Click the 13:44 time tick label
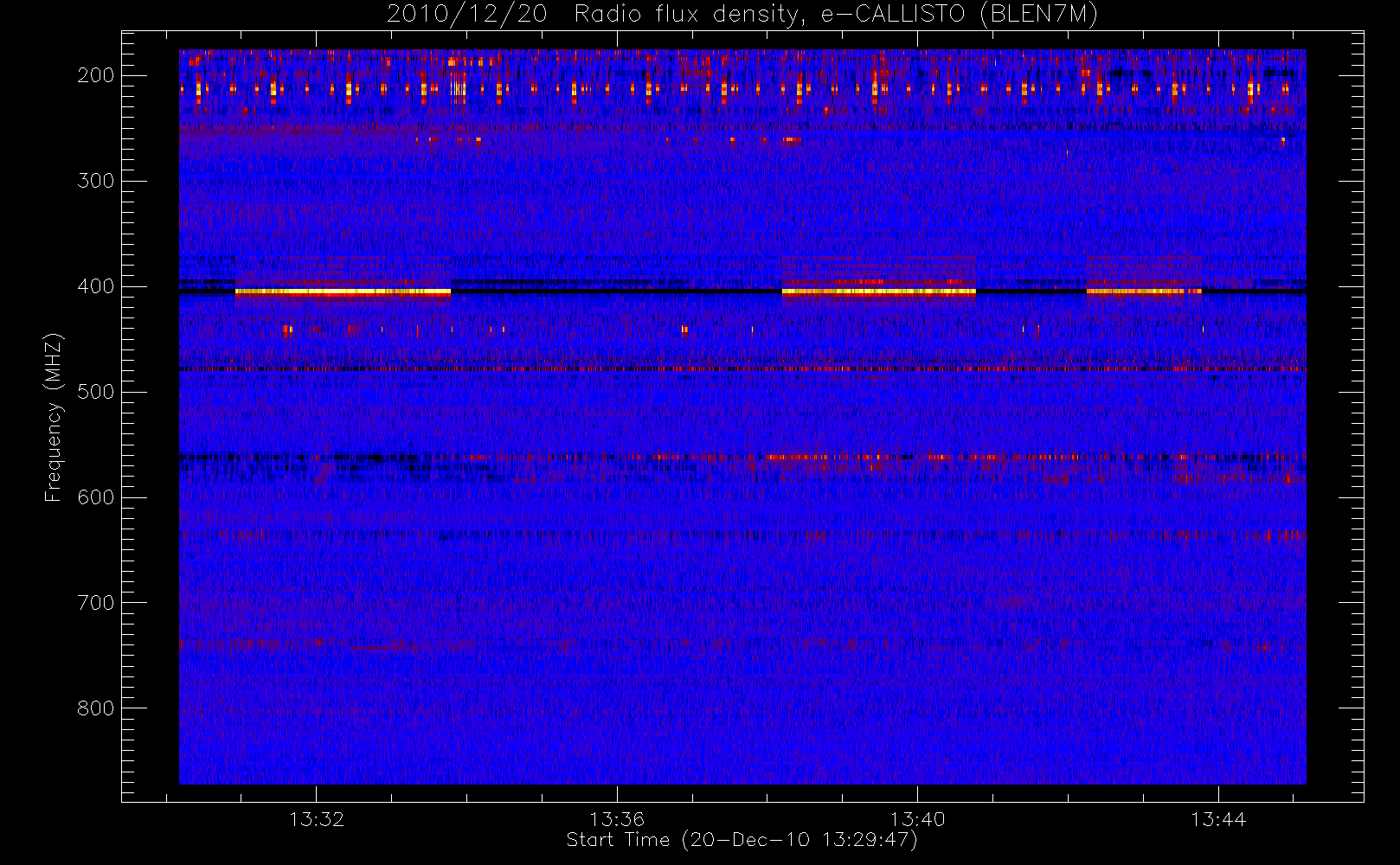 [x=1218, y=819]
